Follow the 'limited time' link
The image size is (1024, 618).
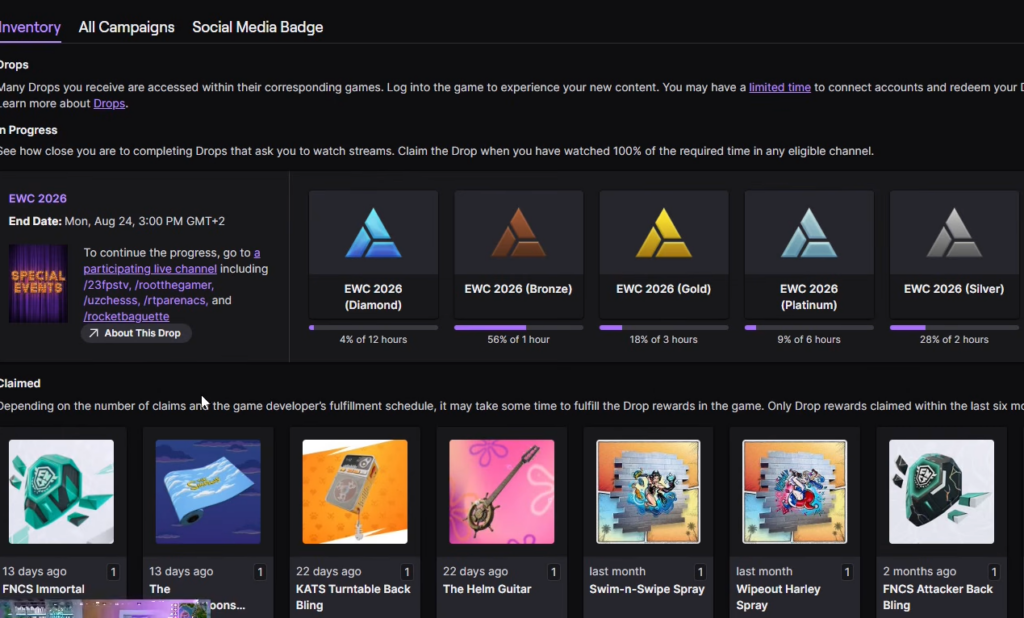(779, 88)
